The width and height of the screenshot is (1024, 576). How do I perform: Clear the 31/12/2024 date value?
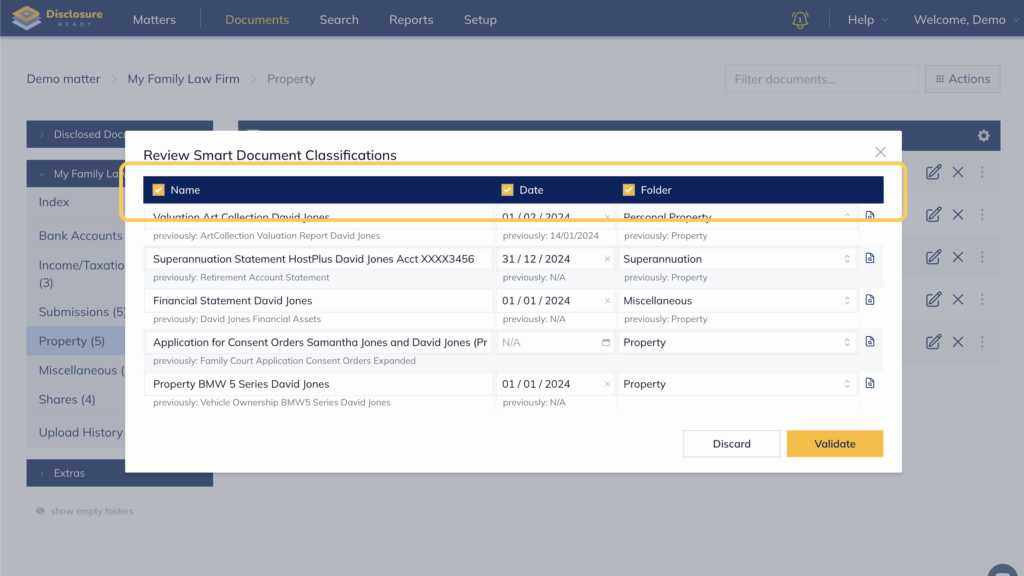(607, 259)
